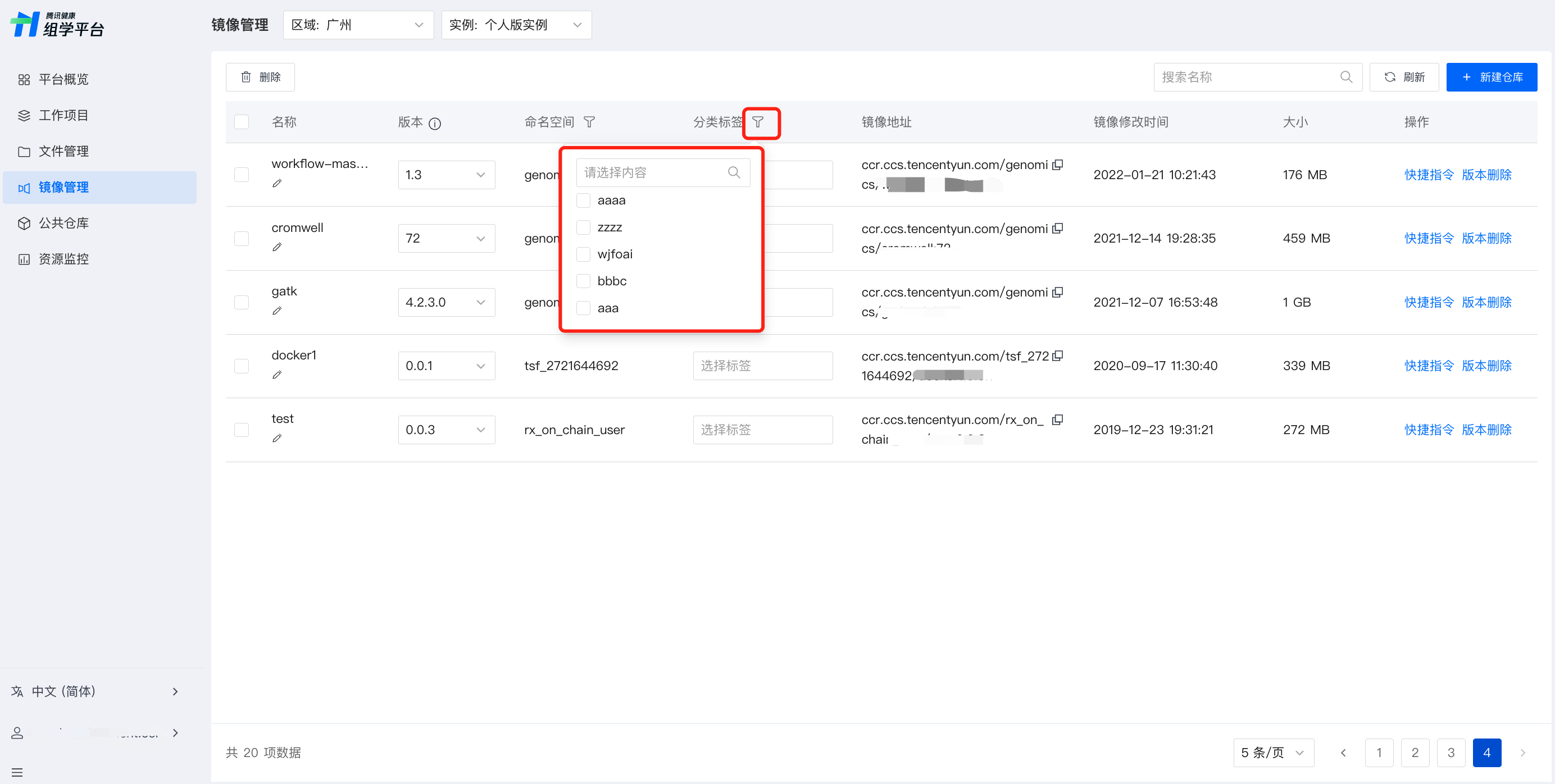Click the pencil icon under docker1
Screen dimensions: 1555x784
pos(277,375)
